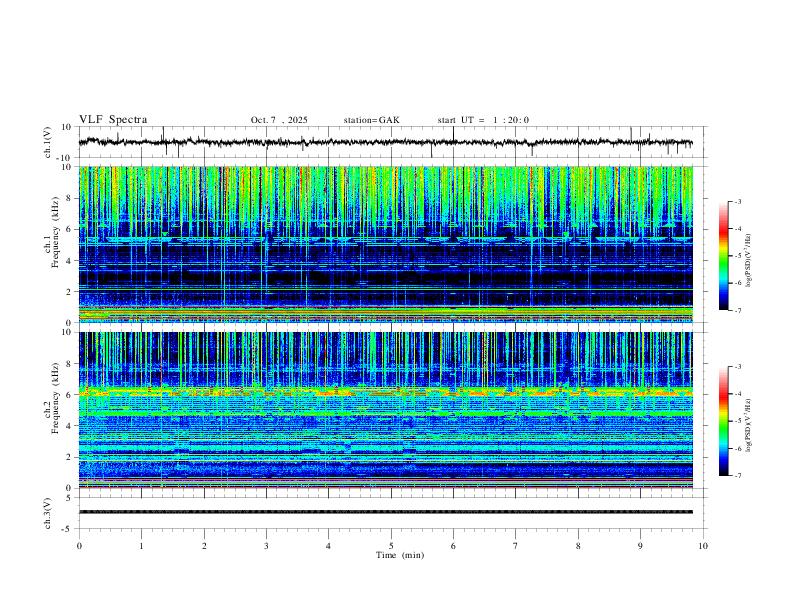Screen dimensions: 792x612
Task: Click the '6' kHz tick on ch.1 frequency axis
Action: pyautogui.click(x=71, y=229)
